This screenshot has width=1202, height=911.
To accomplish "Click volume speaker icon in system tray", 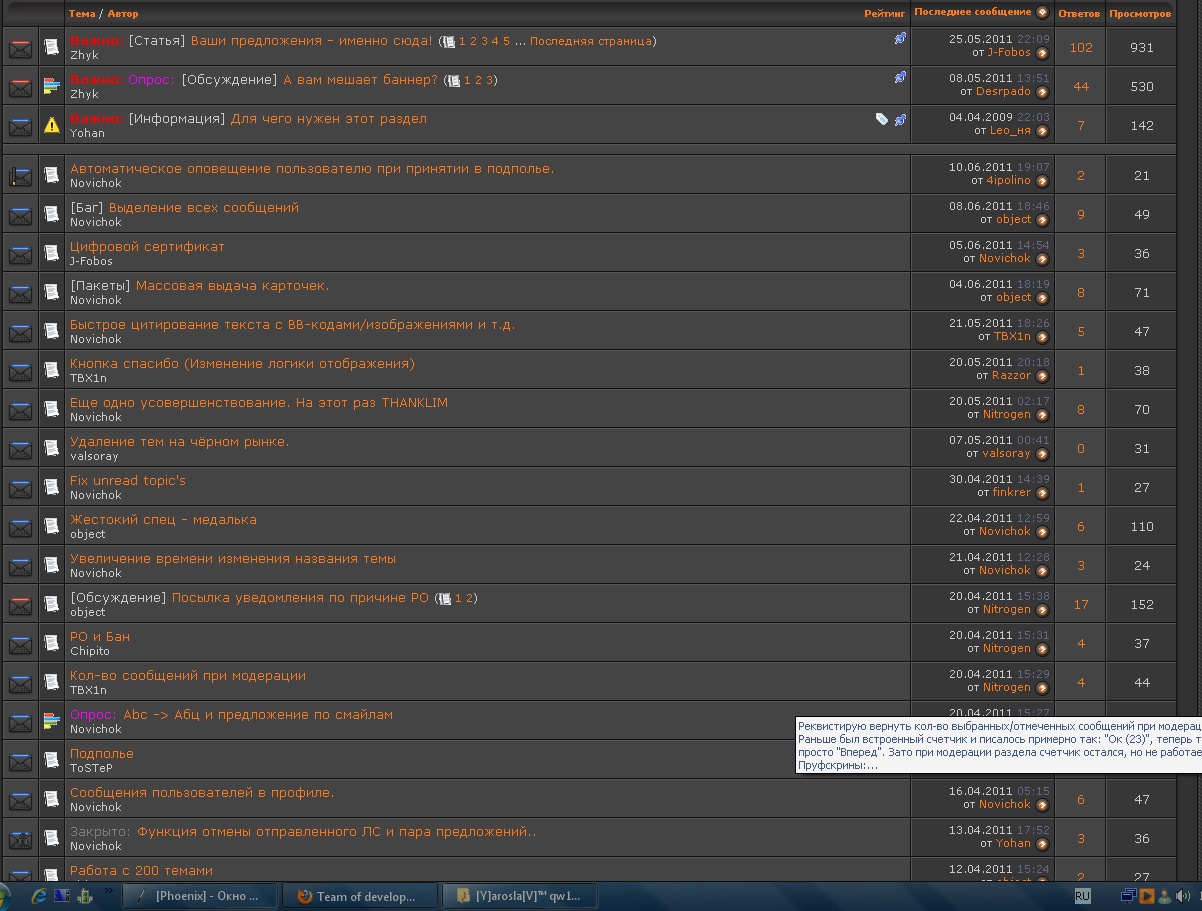I will point(1183,896).
